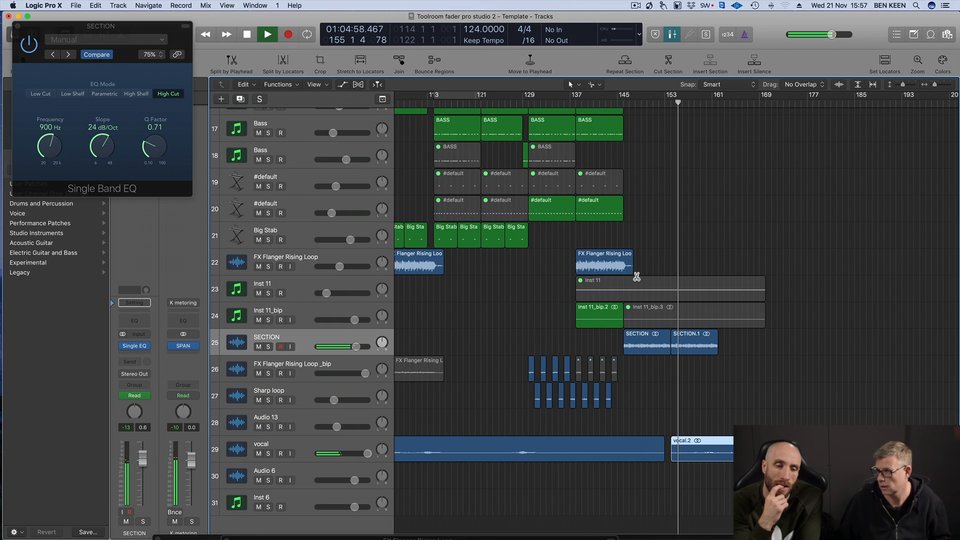960x540 pixels.
Task: Open the Mix menu
Action: (206, 6)
